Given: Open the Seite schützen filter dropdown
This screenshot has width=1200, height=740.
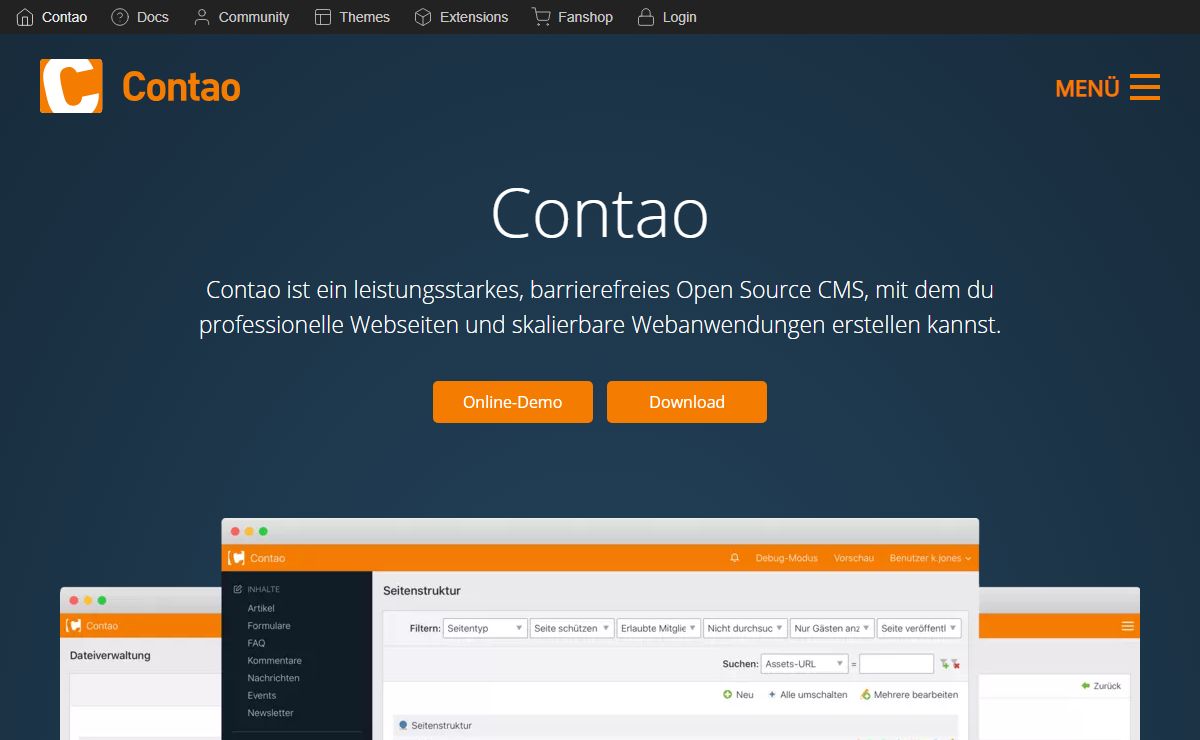Looking at the screenshot, I should point(571,628).
